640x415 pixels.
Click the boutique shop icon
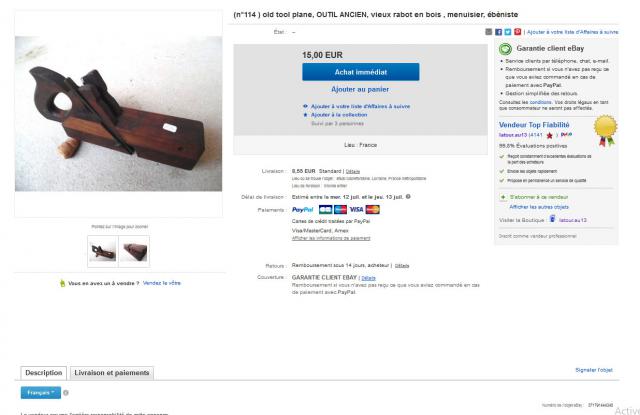coord(552,219)
